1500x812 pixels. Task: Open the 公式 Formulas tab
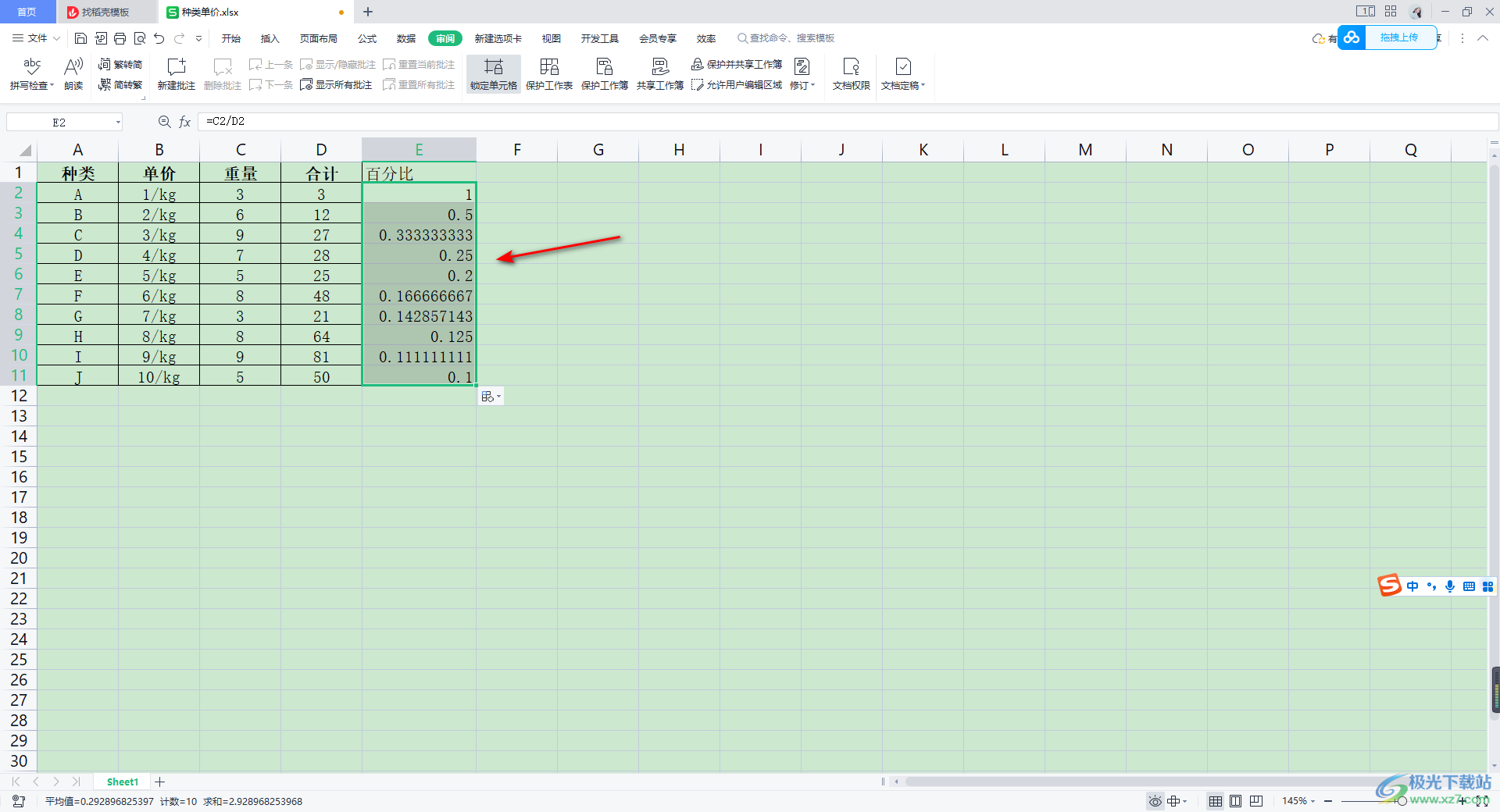(x=367, y=38)
